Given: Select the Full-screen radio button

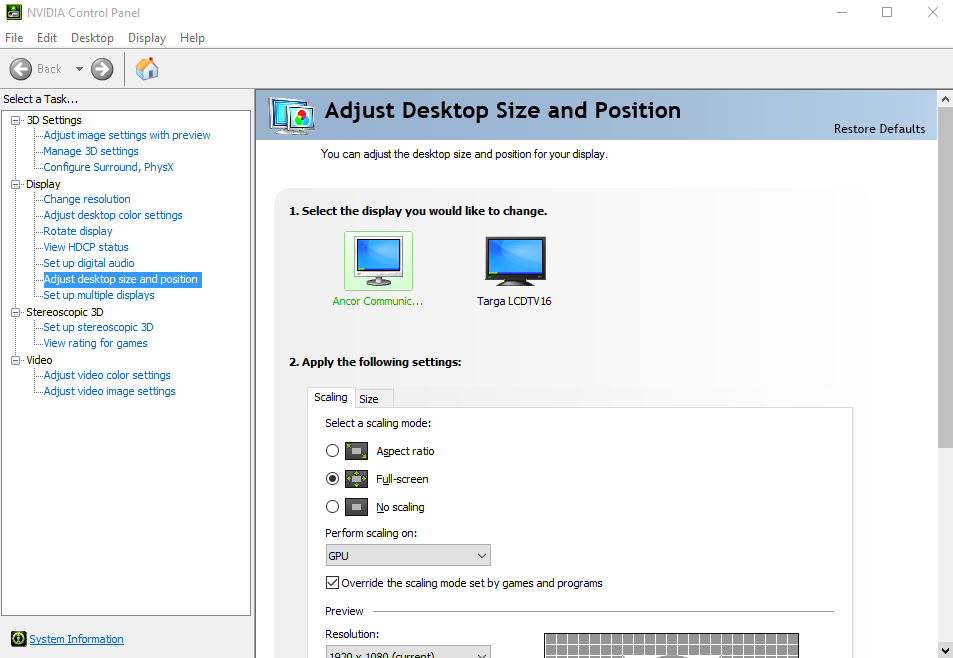Looking at the screenshot, I should point(332,479).
